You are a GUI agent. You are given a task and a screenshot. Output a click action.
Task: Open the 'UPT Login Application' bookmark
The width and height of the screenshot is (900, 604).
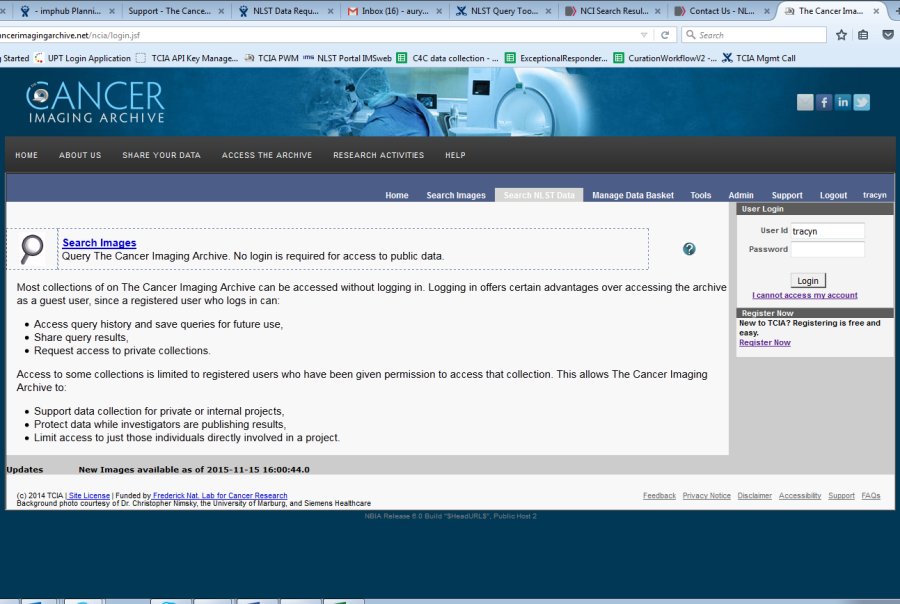83,58
